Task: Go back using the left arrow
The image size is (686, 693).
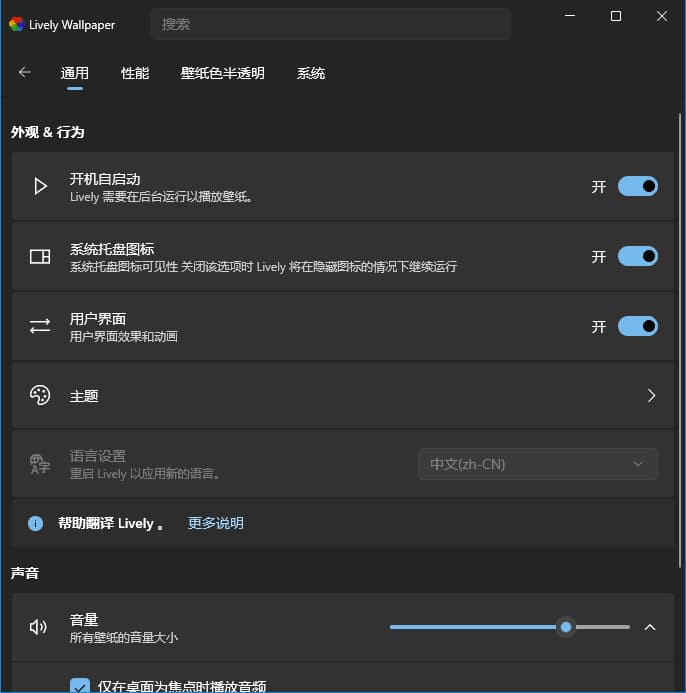Action: point(25,72)
